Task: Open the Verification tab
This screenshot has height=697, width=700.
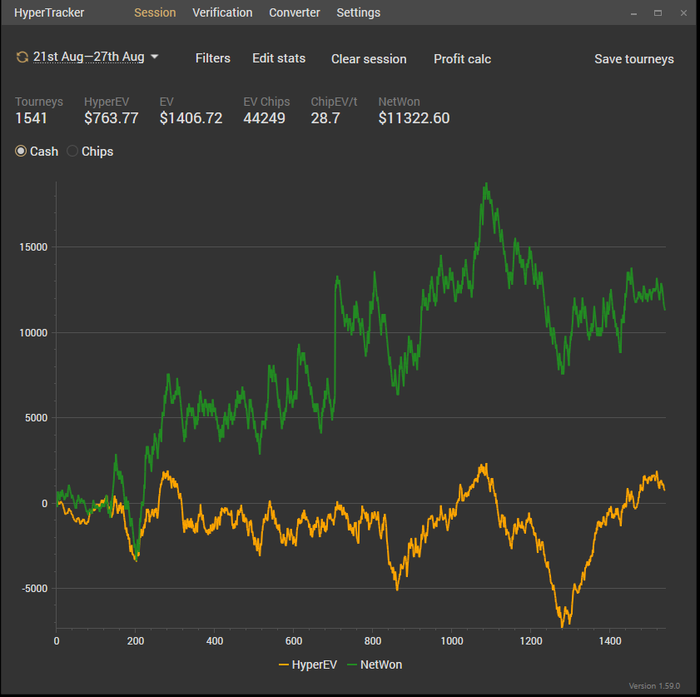Action: 222,13
